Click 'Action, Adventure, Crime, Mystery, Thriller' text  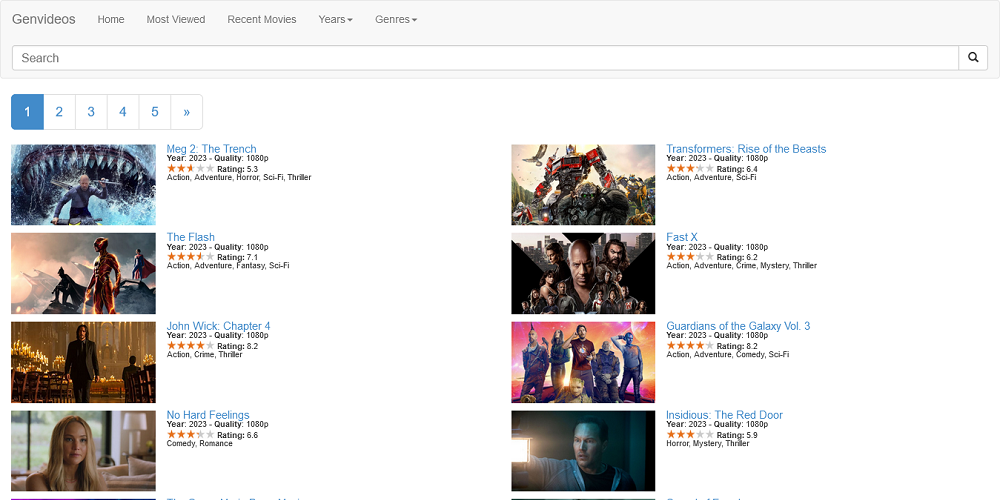742,265
